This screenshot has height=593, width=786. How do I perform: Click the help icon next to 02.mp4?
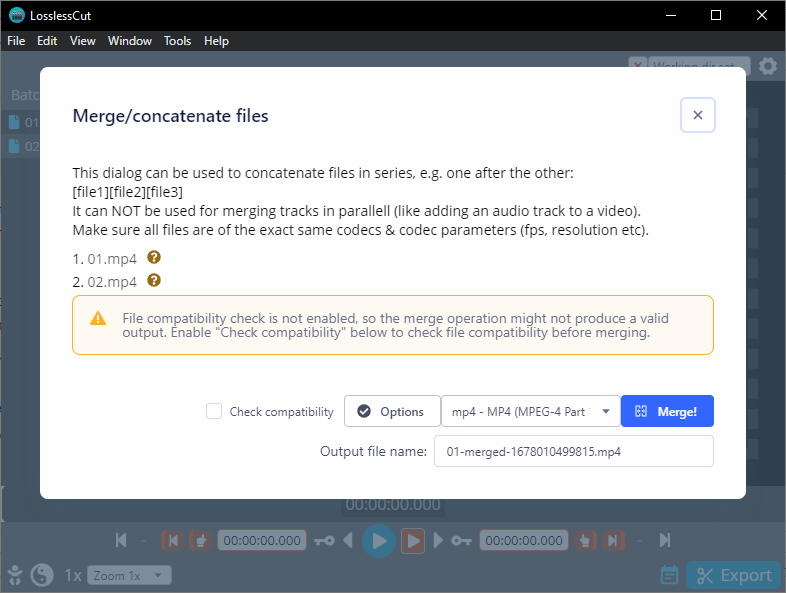point(154,281)
